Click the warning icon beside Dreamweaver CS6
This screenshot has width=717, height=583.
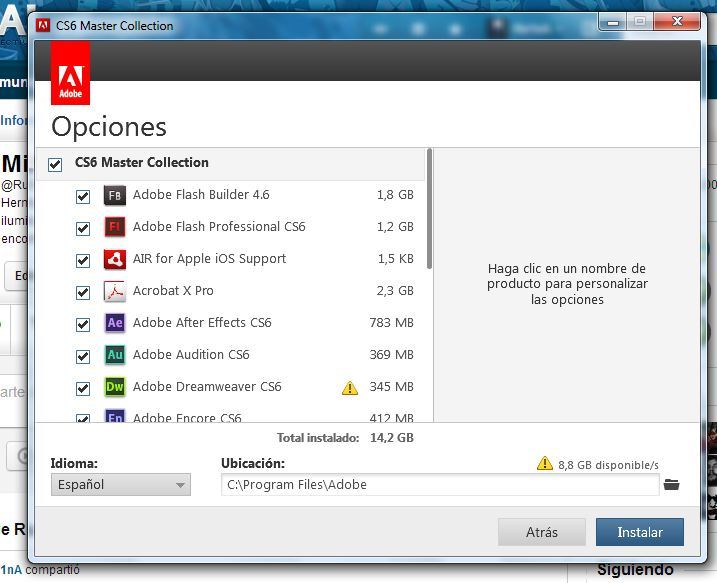pos(350,388)
